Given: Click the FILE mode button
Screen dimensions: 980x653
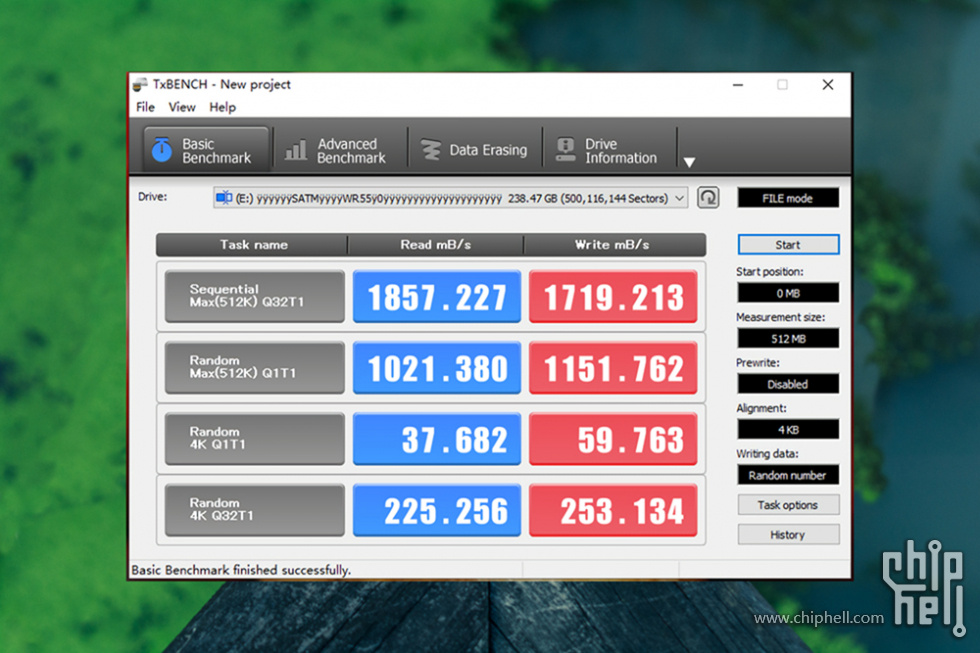Looking at the screenshot, I should 788,198.
